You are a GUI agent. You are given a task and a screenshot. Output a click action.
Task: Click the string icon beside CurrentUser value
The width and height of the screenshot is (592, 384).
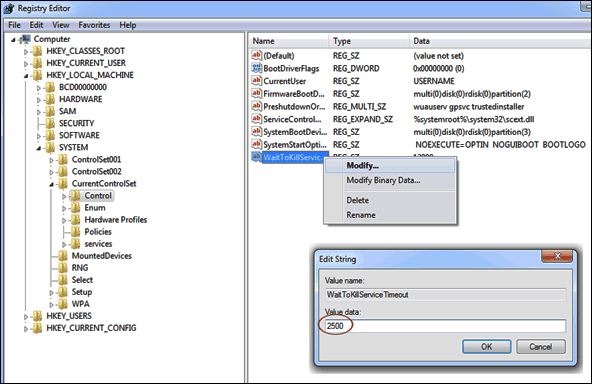[257, 81]
